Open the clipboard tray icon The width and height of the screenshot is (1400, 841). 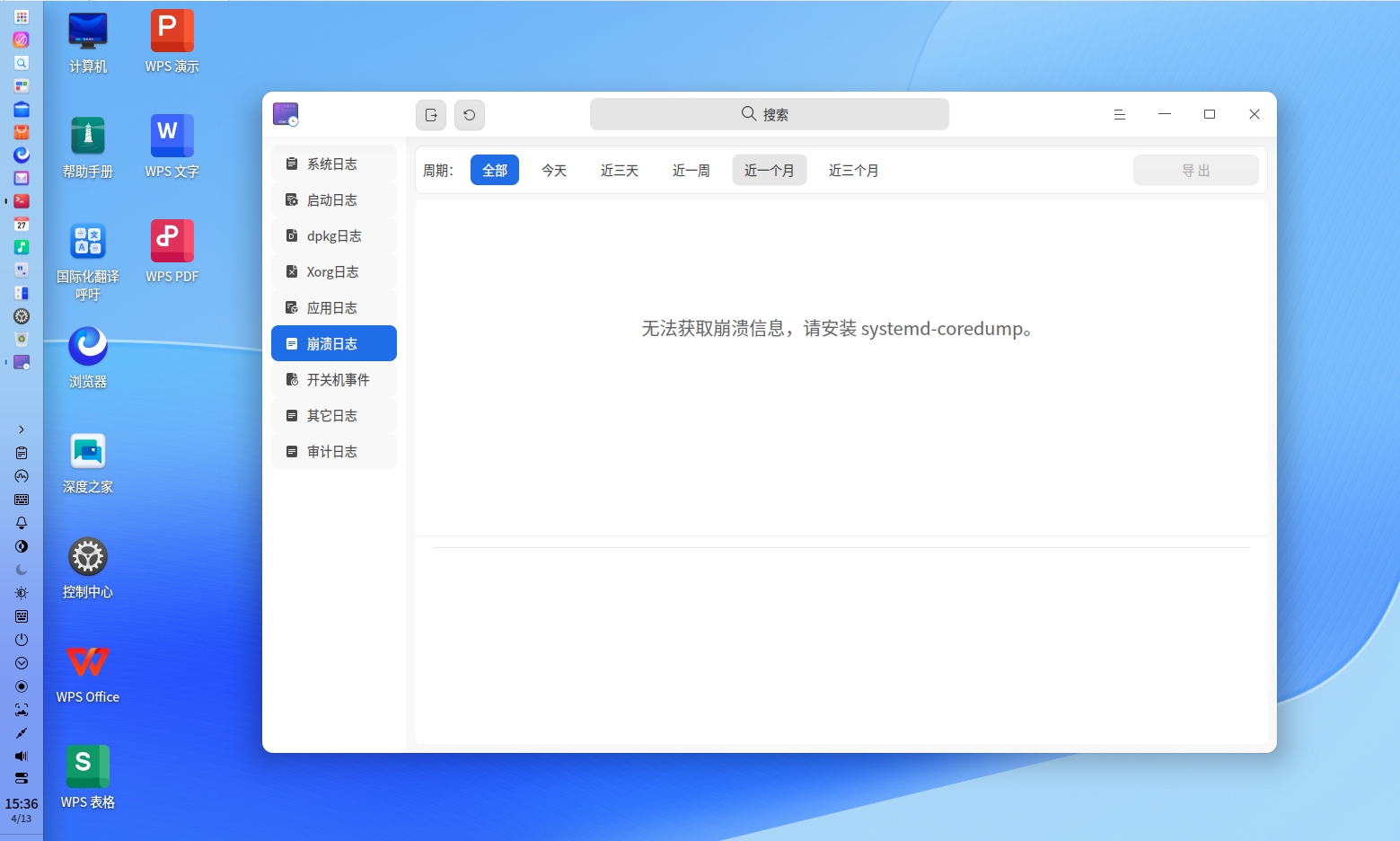(x=22, y=453)
